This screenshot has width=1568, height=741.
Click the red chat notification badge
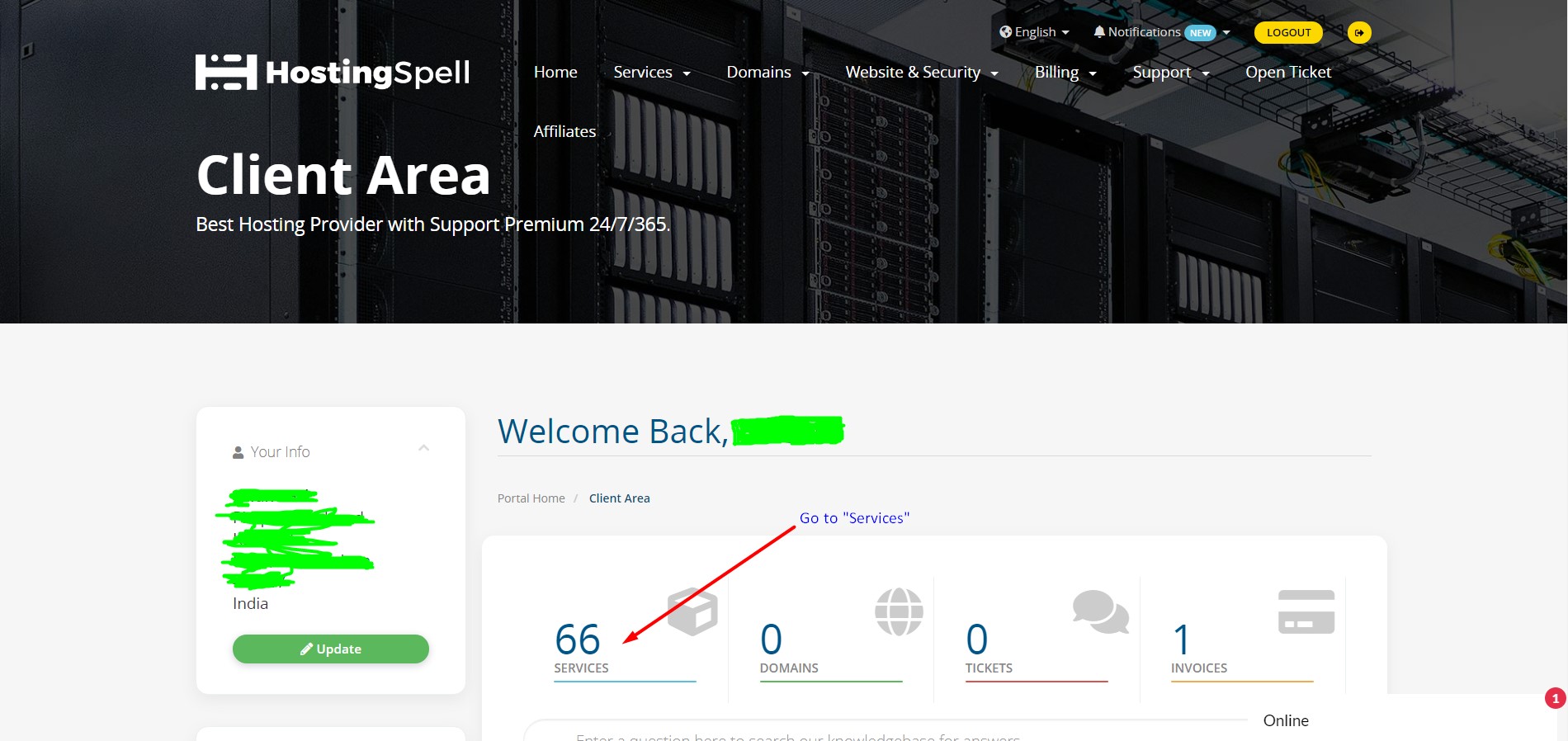click(x=1556, y=698)
